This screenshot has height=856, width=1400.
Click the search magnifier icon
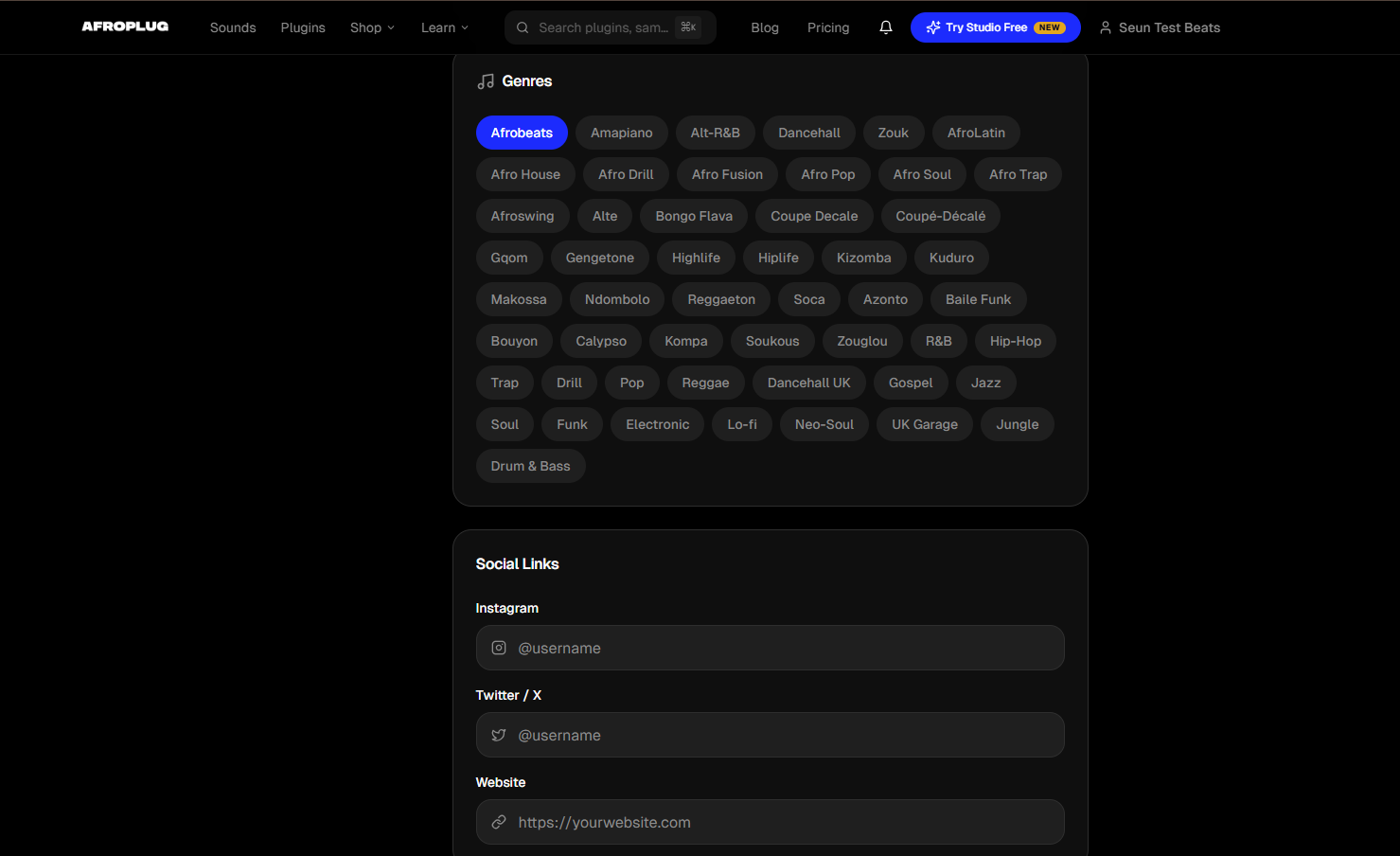[x=523, y=27]
